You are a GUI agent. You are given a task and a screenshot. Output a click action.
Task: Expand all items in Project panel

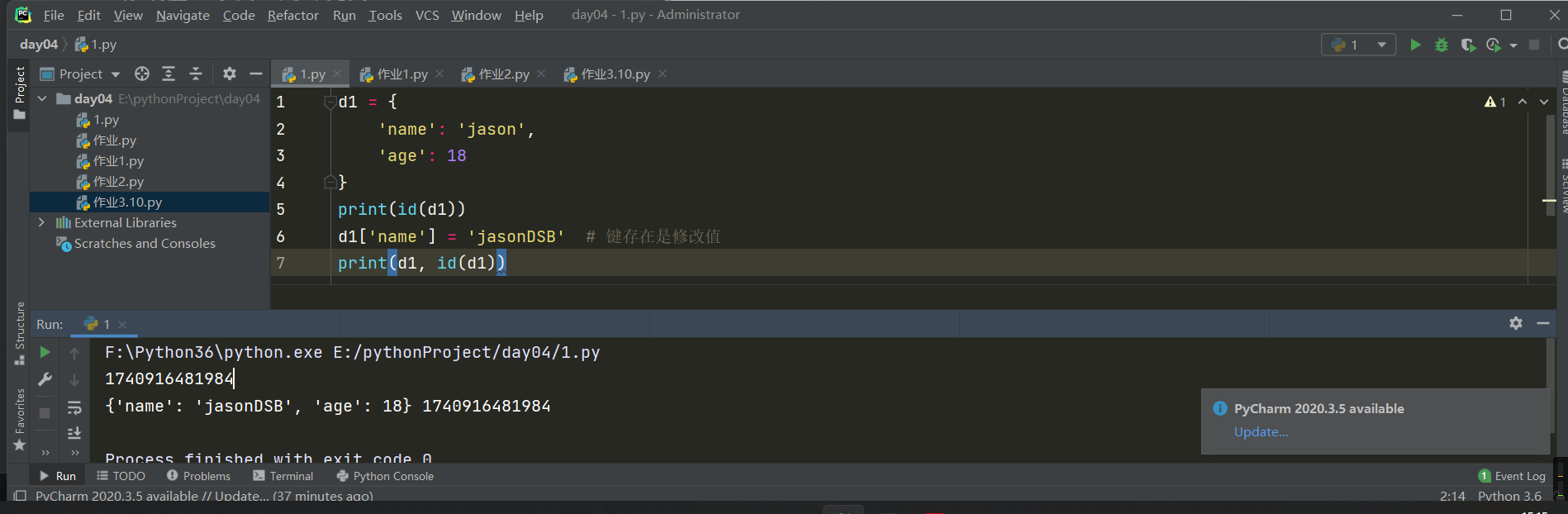click(x=169, y=74)
